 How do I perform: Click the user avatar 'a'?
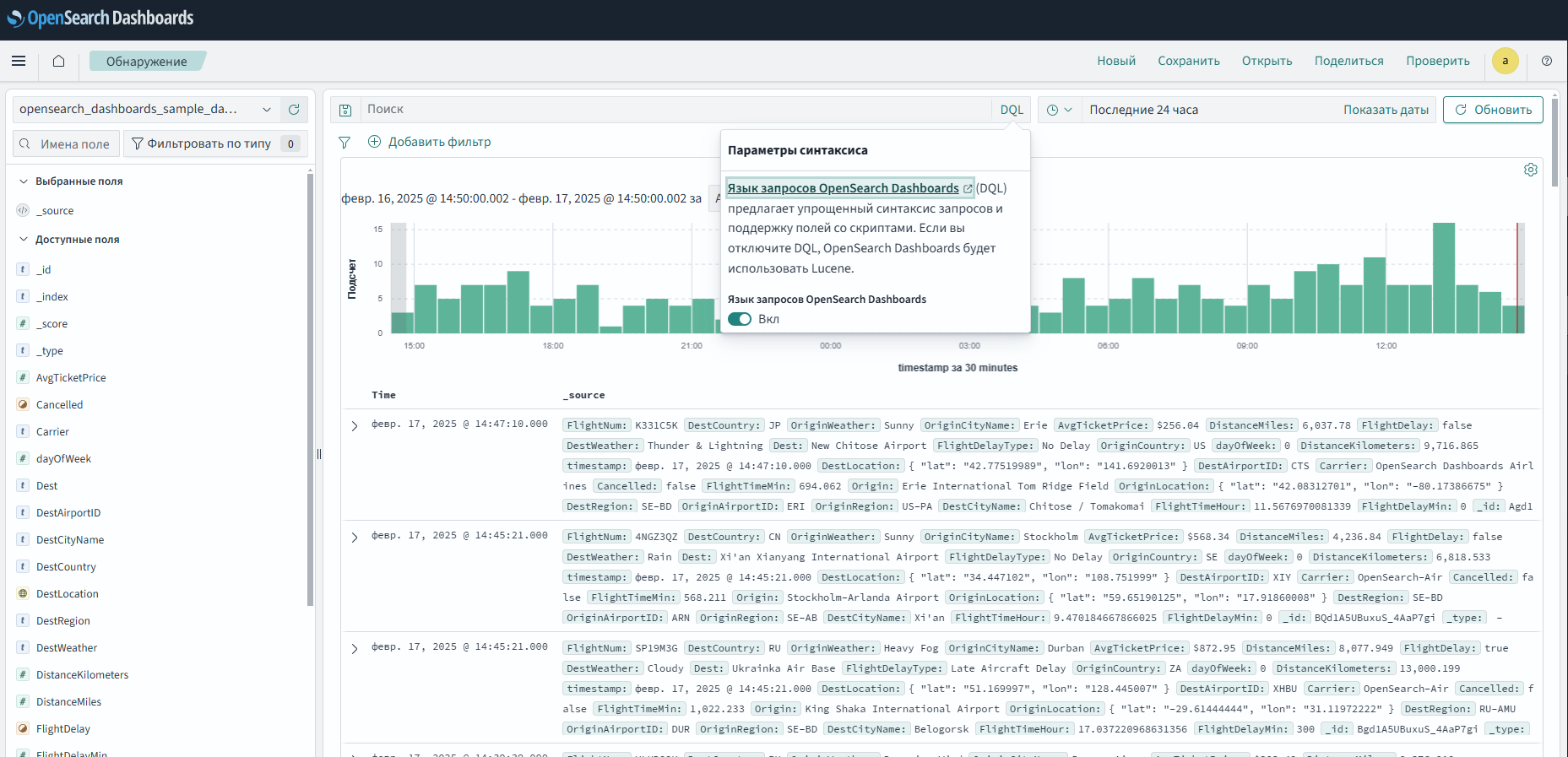[x=1505, y=61]
